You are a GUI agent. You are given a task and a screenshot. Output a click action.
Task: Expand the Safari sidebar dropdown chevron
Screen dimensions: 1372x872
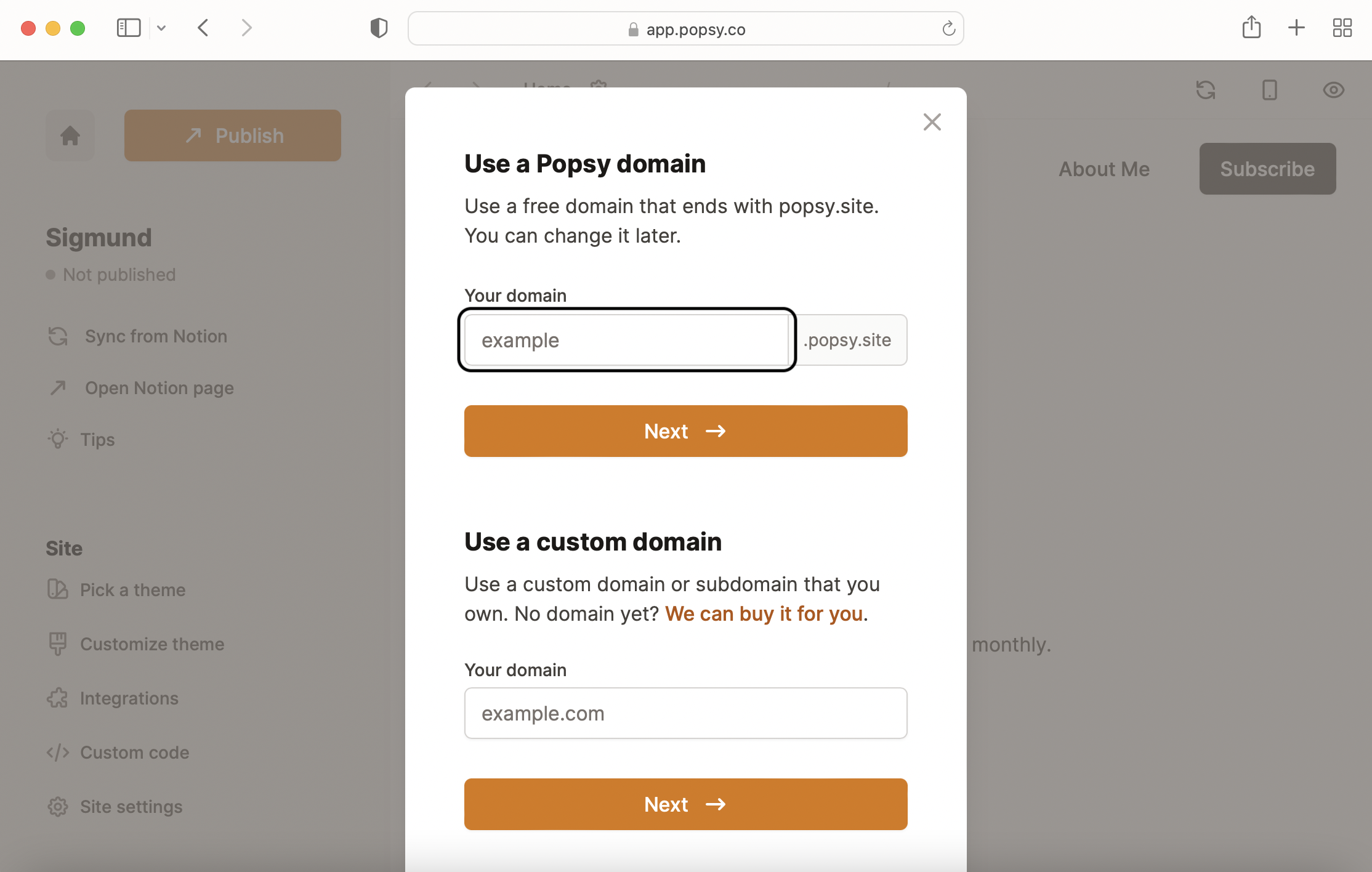(161, 28)
